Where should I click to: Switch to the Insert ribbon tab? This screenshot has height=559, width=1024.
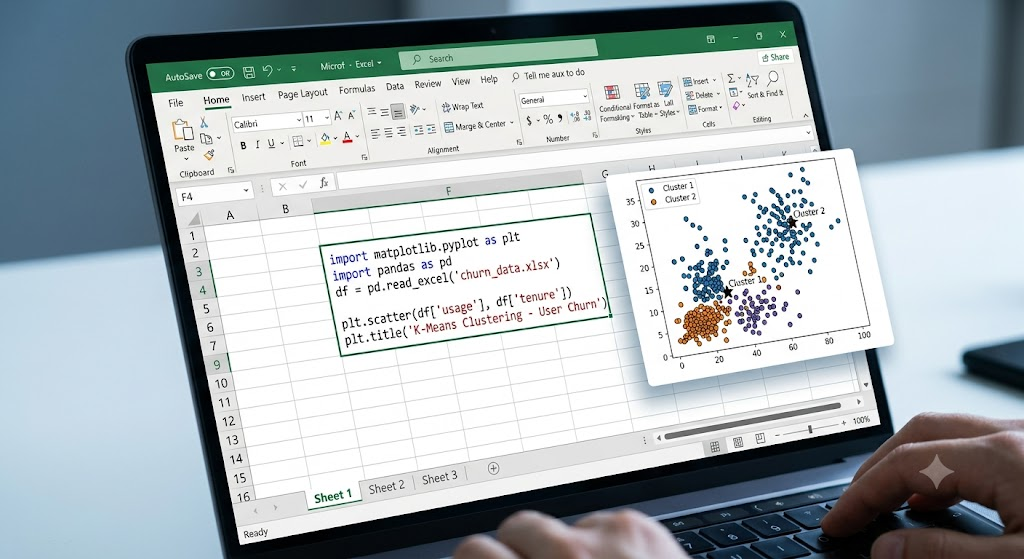tap(253, 97)
